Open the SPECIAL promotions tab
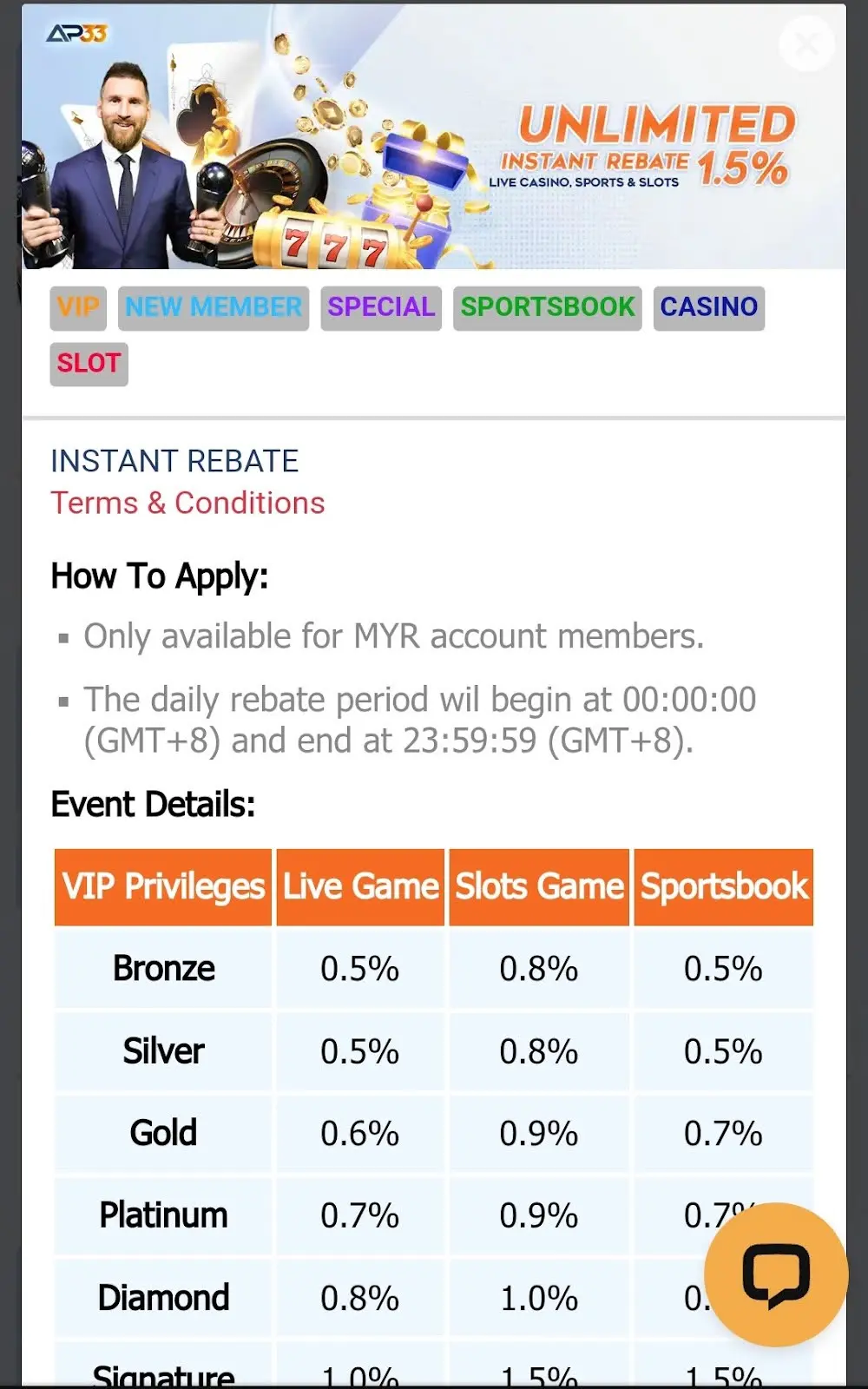Image resolution: width=868 pixels, height=1389 pixels. 381,307
